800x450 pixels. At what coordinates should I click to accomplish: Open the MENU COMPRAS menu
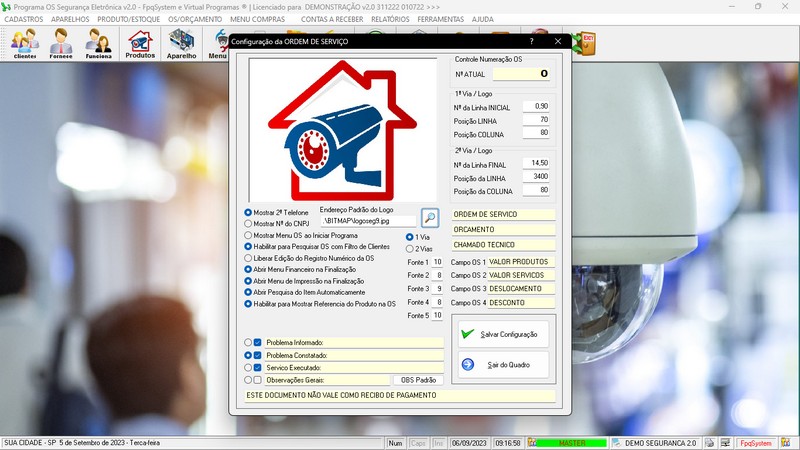pyautogui.click(x=257, y=19)
